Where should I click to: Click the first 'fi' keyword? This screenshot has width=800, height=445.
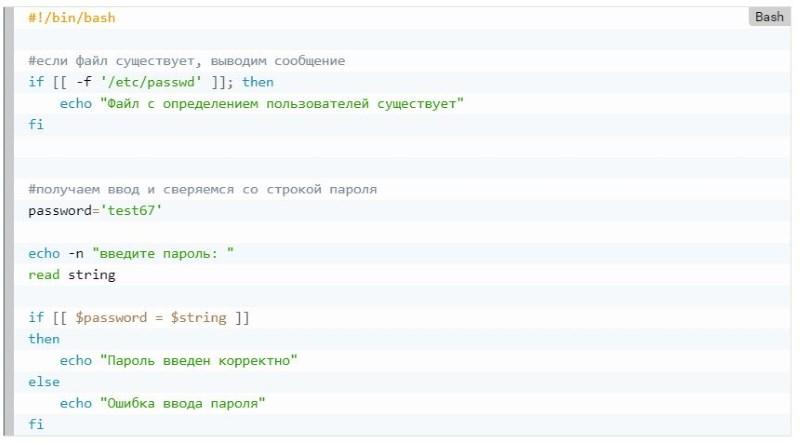36,125
